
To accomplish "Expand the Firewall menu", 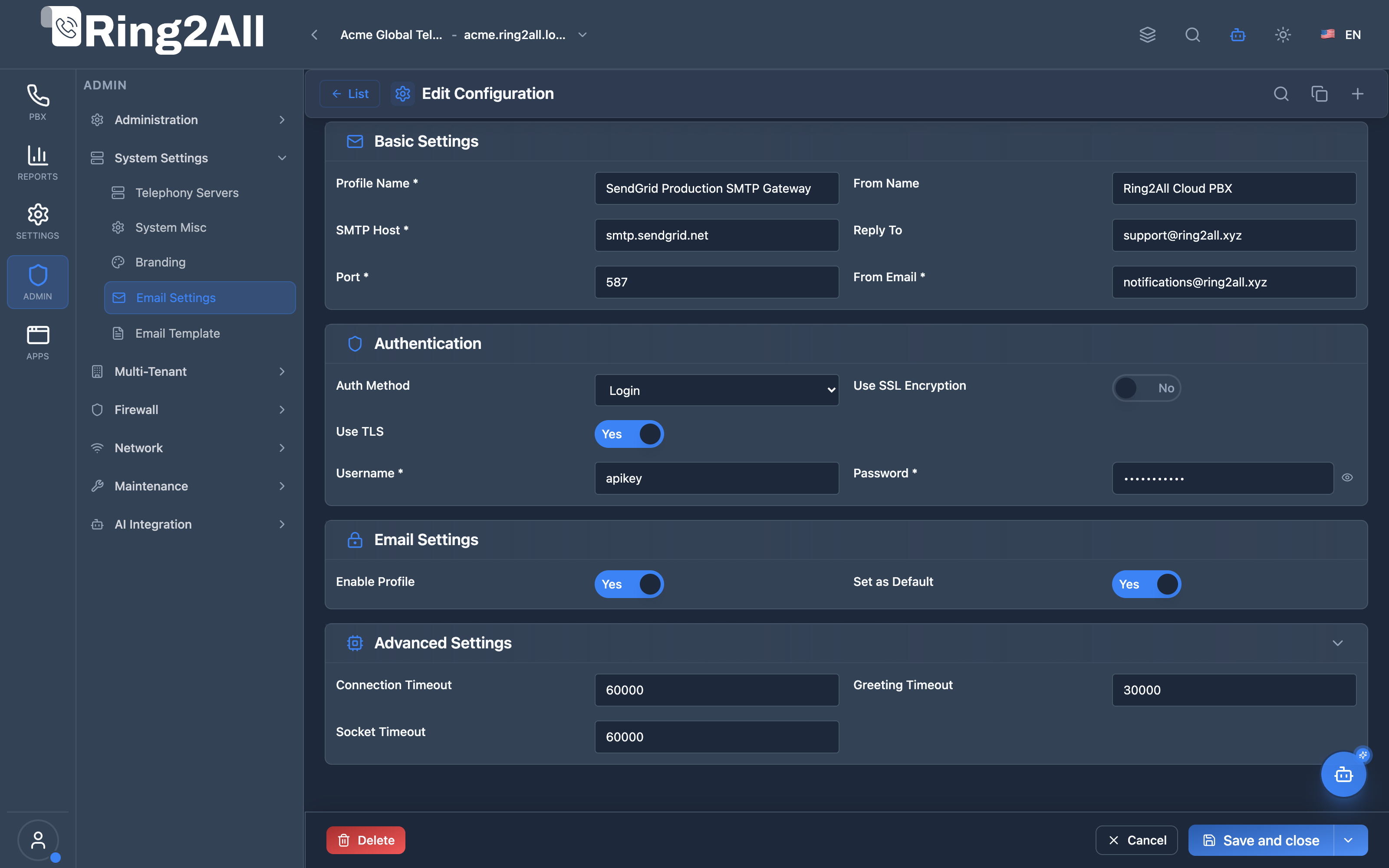I will click(189, 410).
